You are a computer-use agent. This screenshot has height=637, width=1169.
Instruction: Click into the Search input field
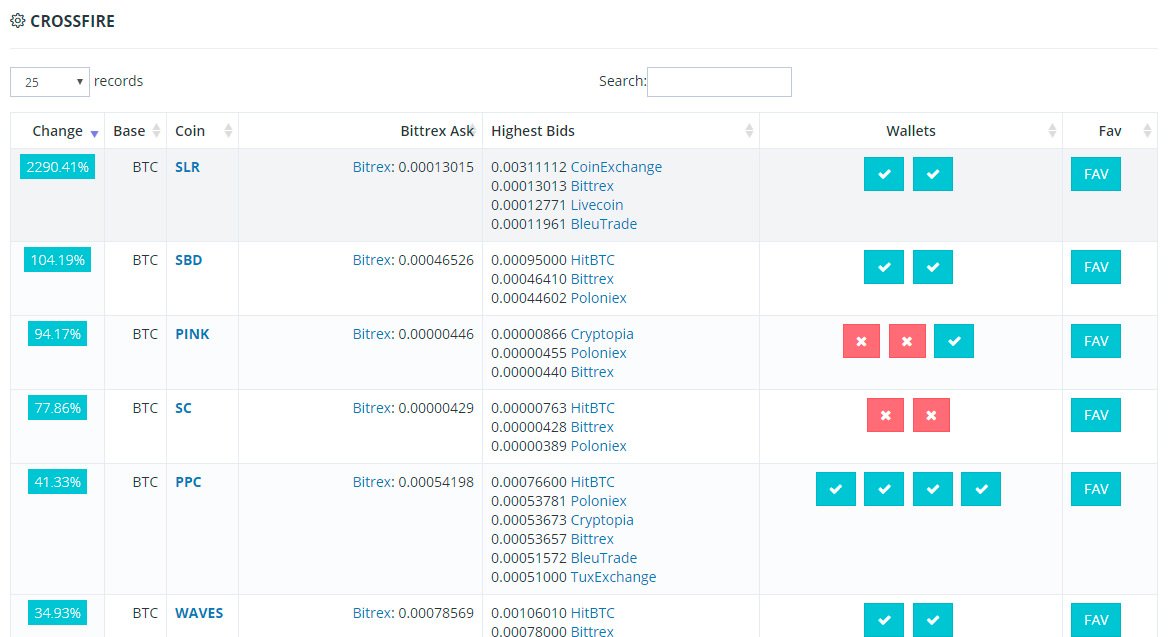click(719, 82)
